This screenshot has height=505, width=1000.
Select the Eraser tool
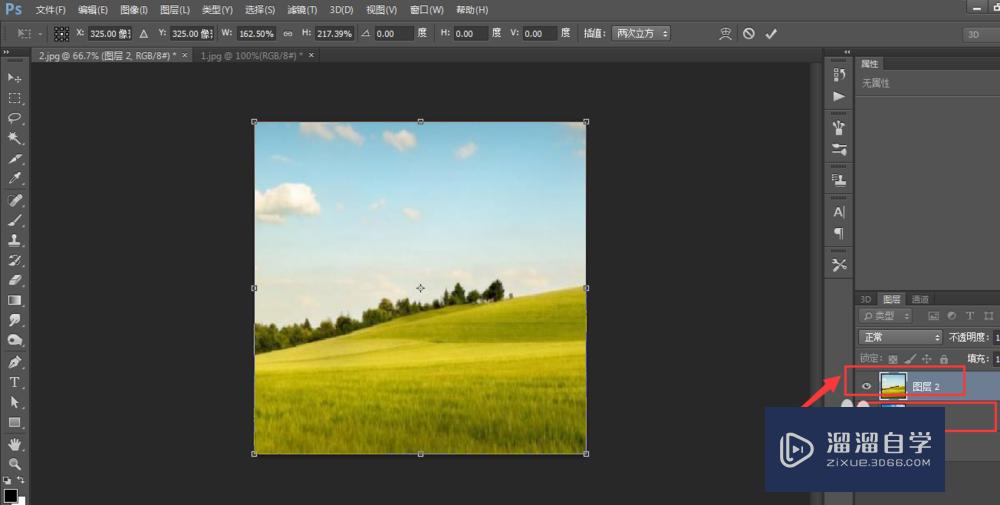click(x=14, y=281)
